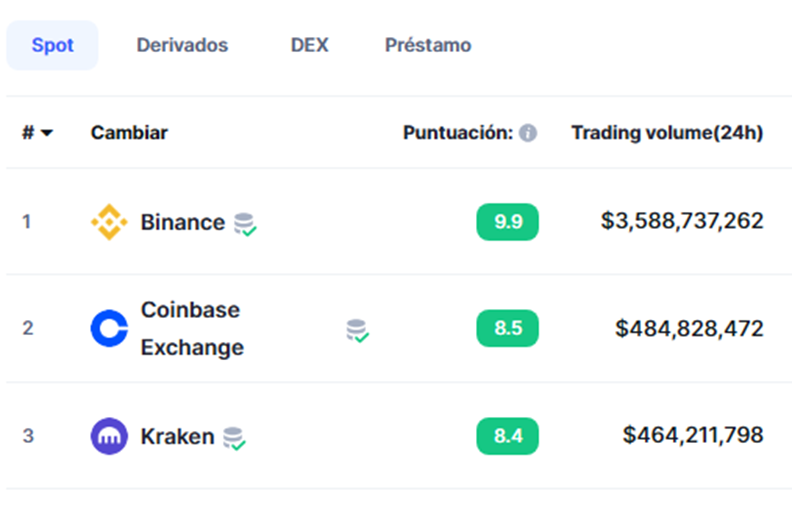Open the Binance exchange link
Viewport: 792px width, 505px height.
(x=183, y=222)
